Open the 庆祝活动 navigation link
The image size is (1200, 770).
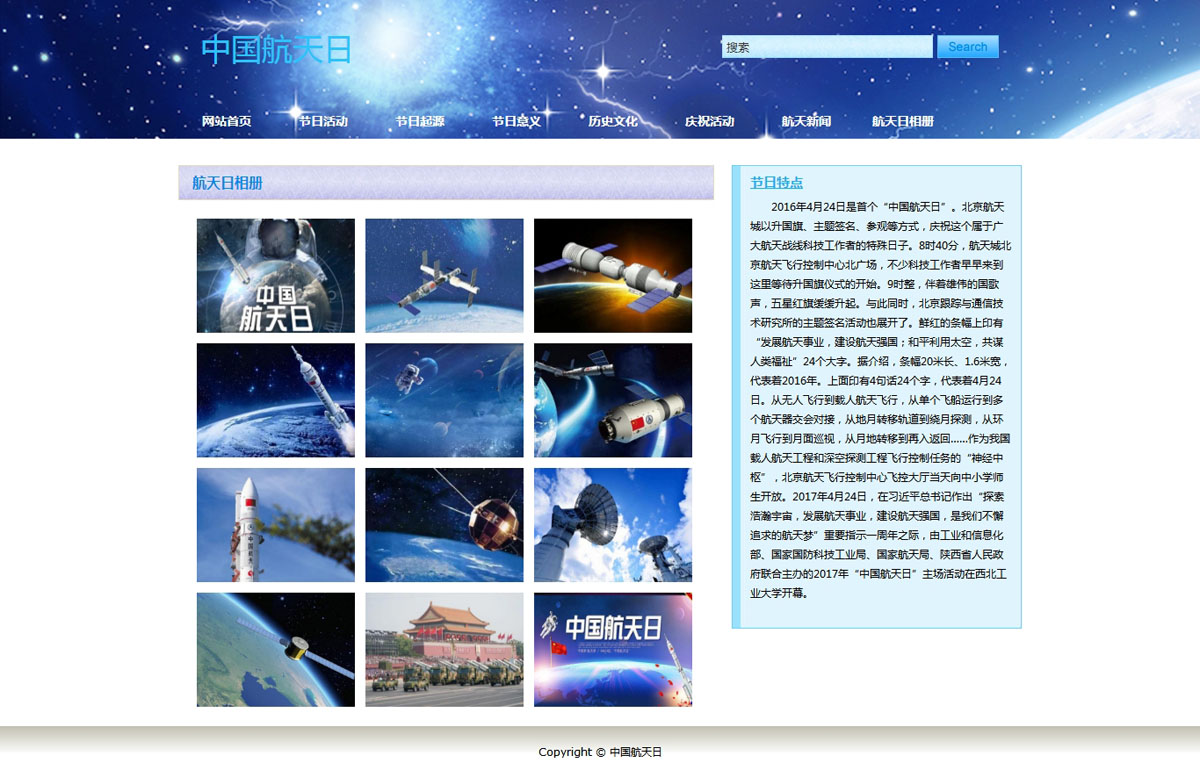(710, 121)
